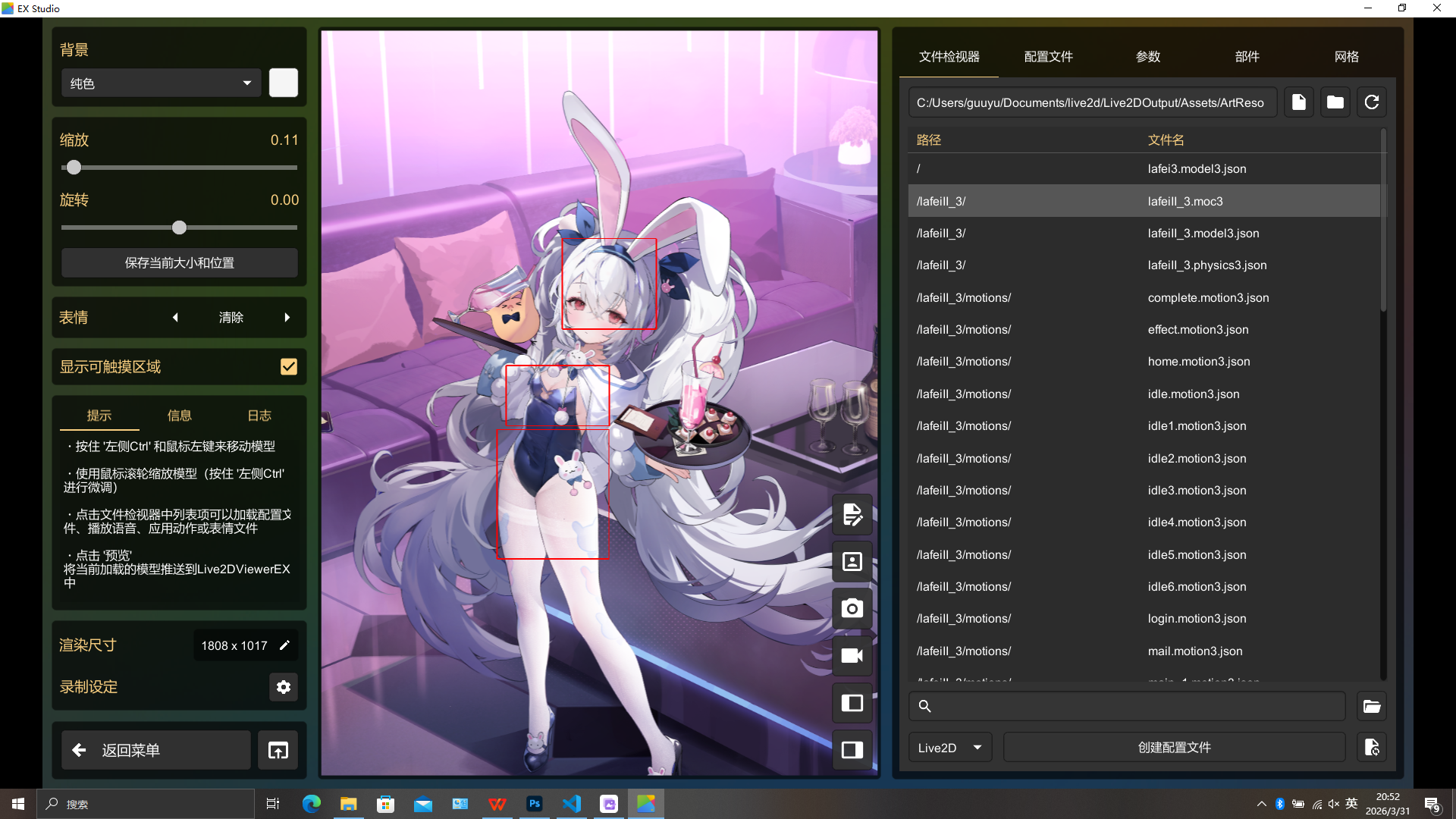Click the edit document icon on canvas
1456x819 pixels.
852,515
